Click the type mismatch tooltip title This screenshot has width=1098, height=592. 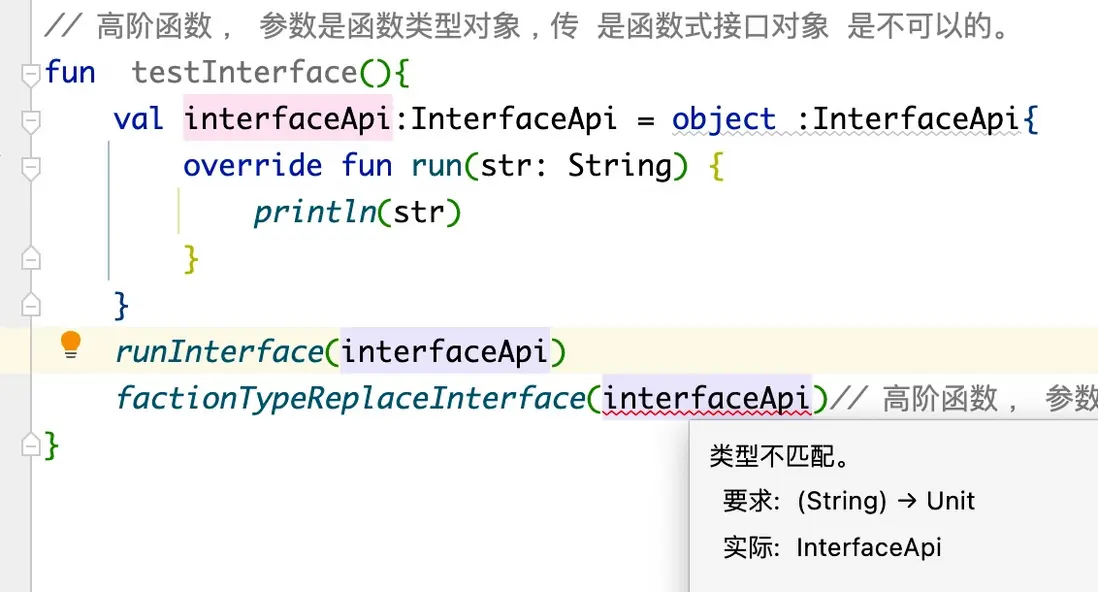coord(780,457)
